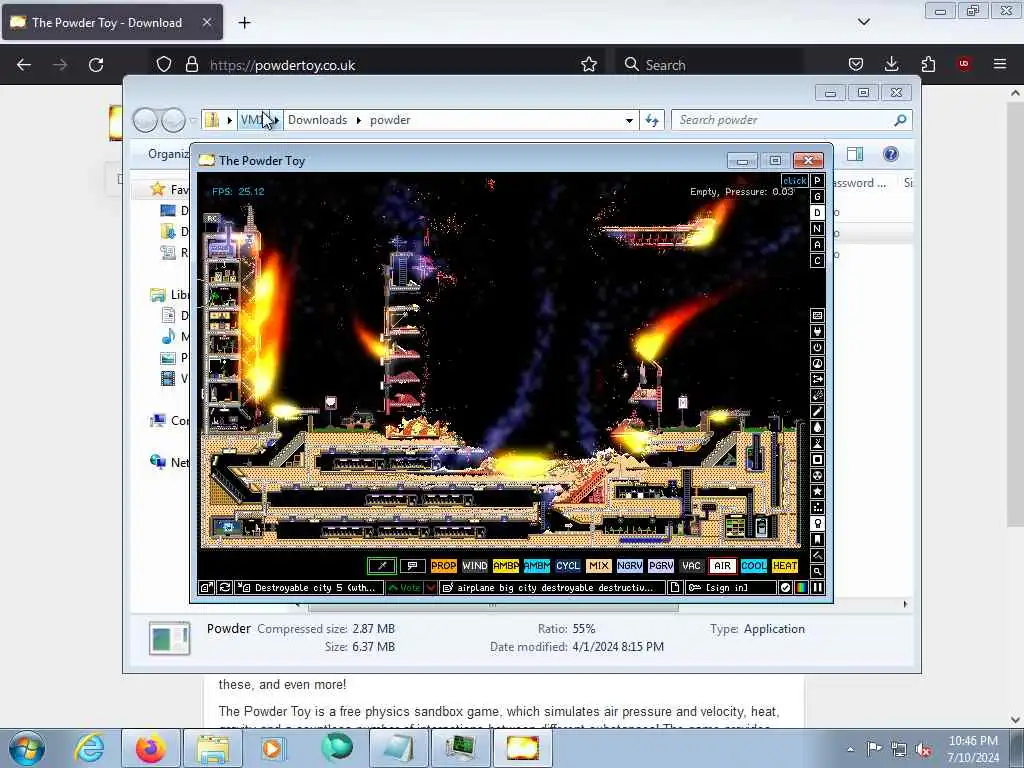Open the Powders pile menu
The width and height of the screenshot is (1024, 768).
817,443
